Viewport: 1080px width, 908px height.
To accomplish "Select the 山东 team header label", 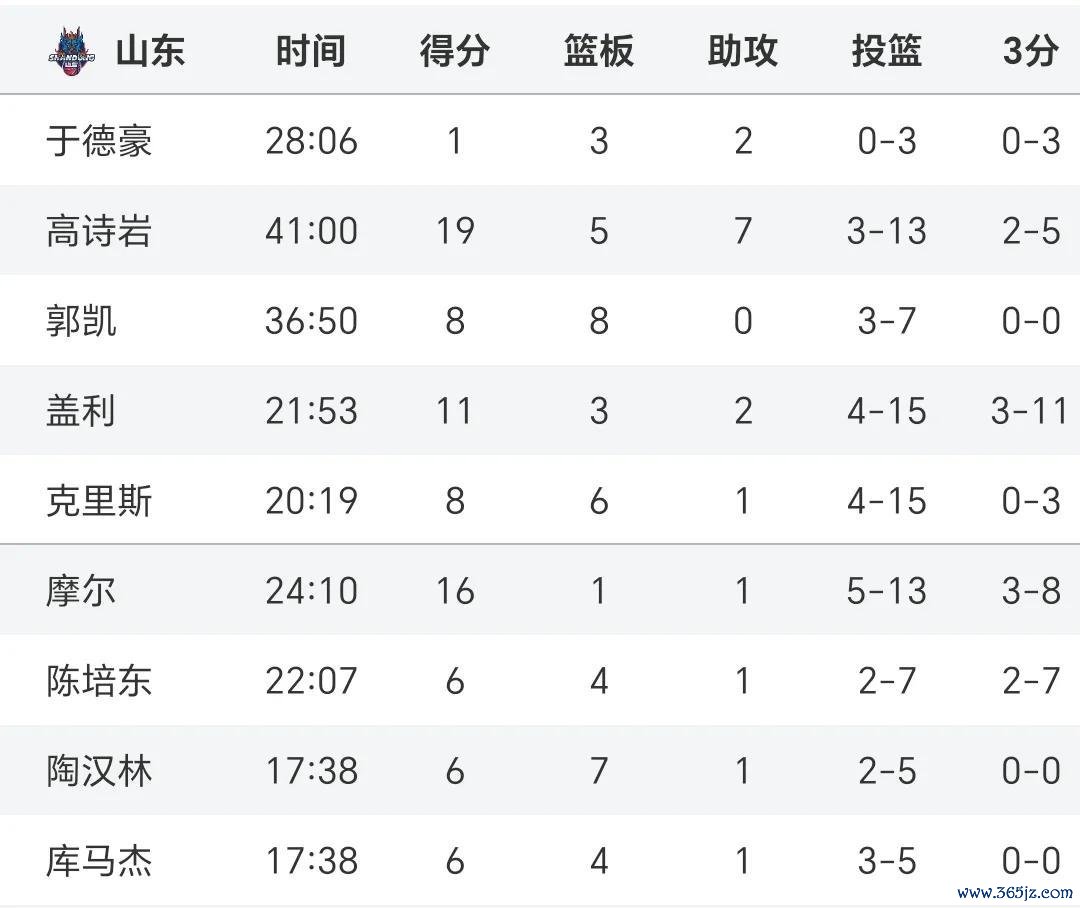I will point(150,52).
